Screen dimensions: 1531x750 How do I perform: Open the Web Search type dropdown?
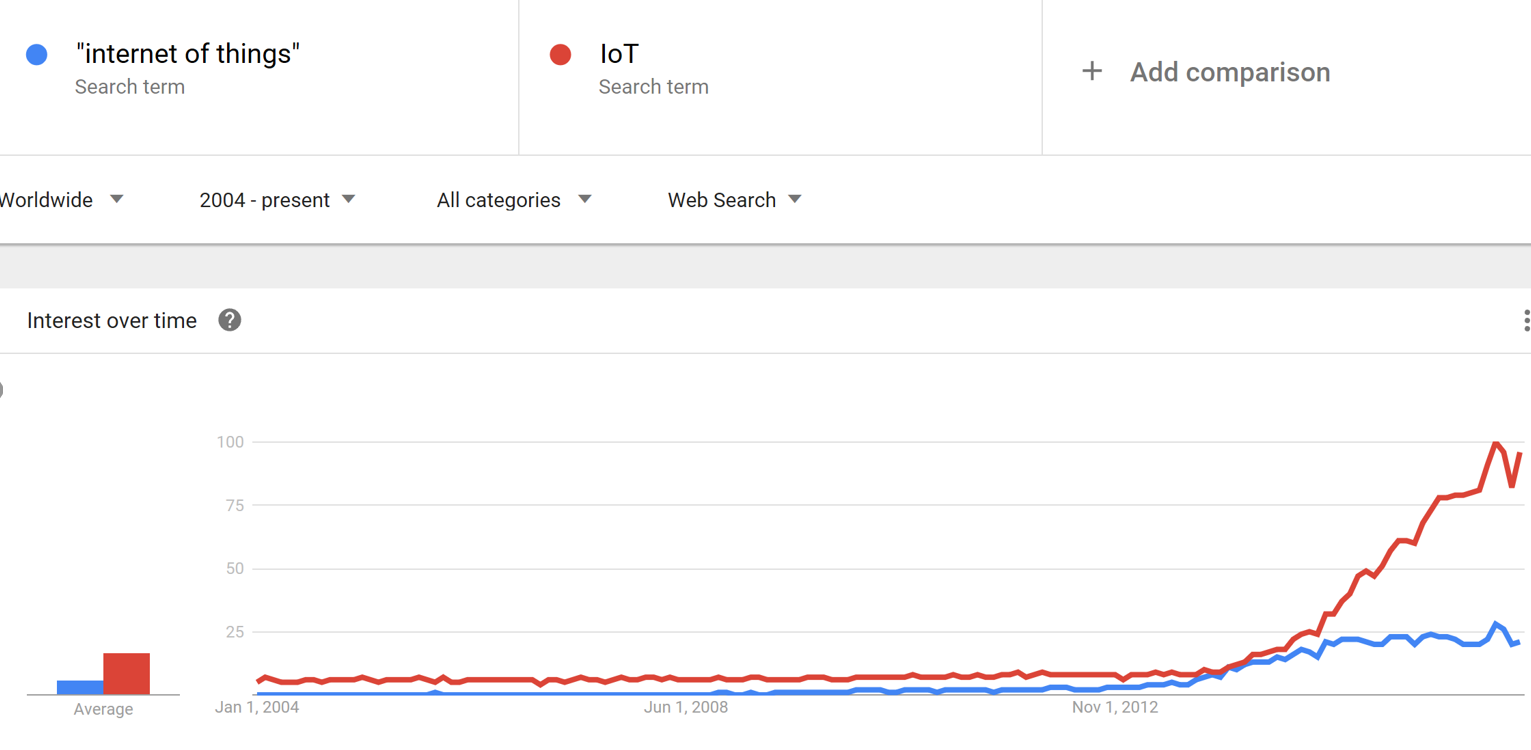click(735, 200)
